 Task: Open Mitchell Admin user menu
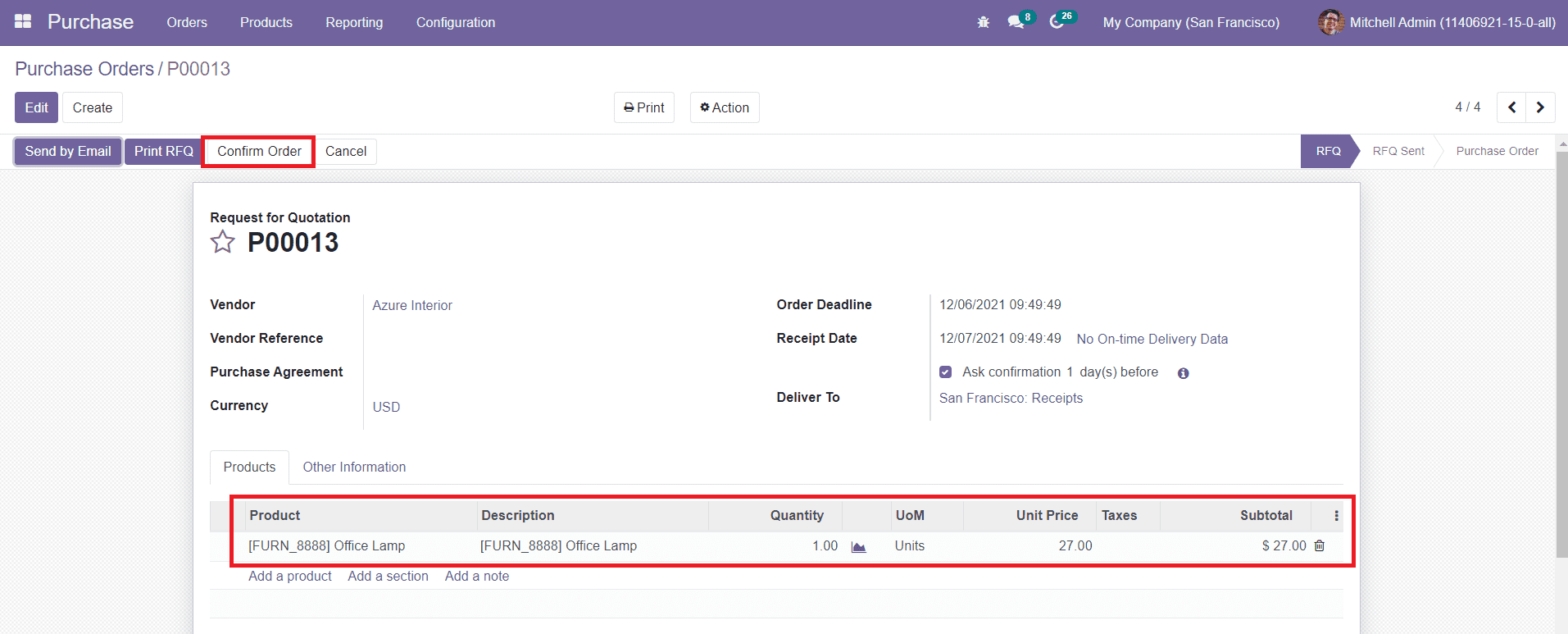click(x=1436, y=22)
